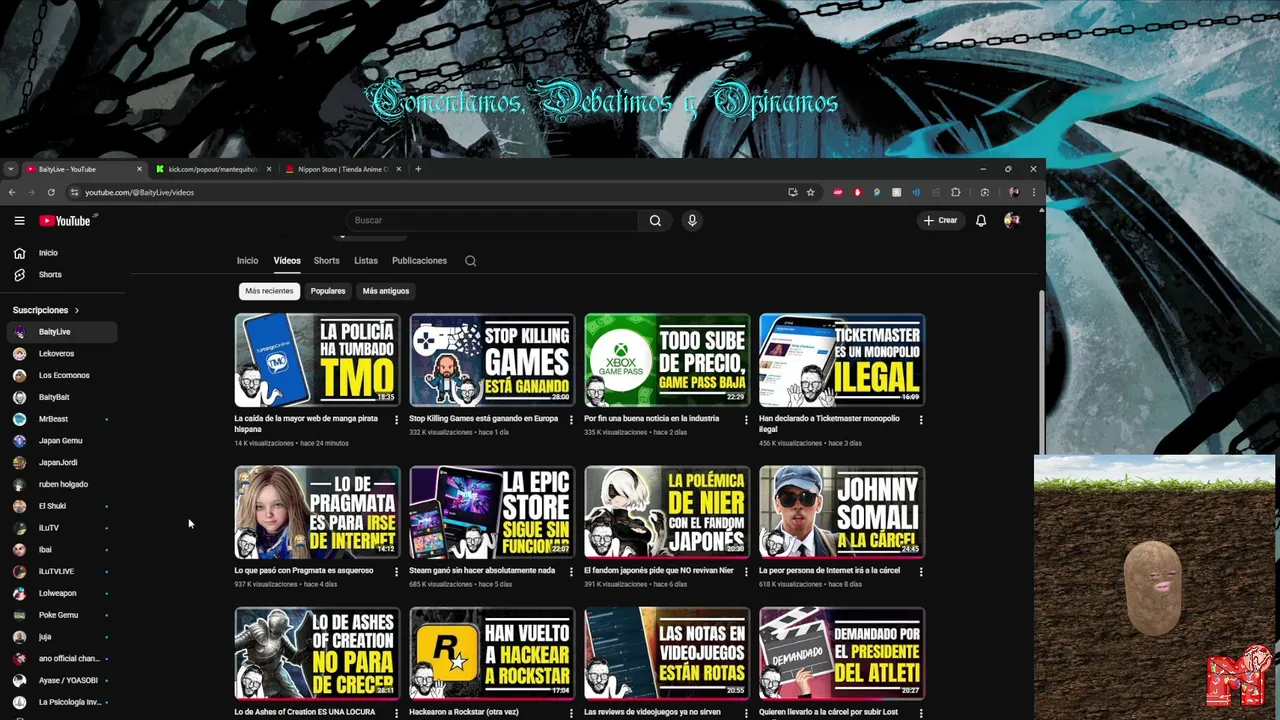Click the search magnifier button

(655, 220)
